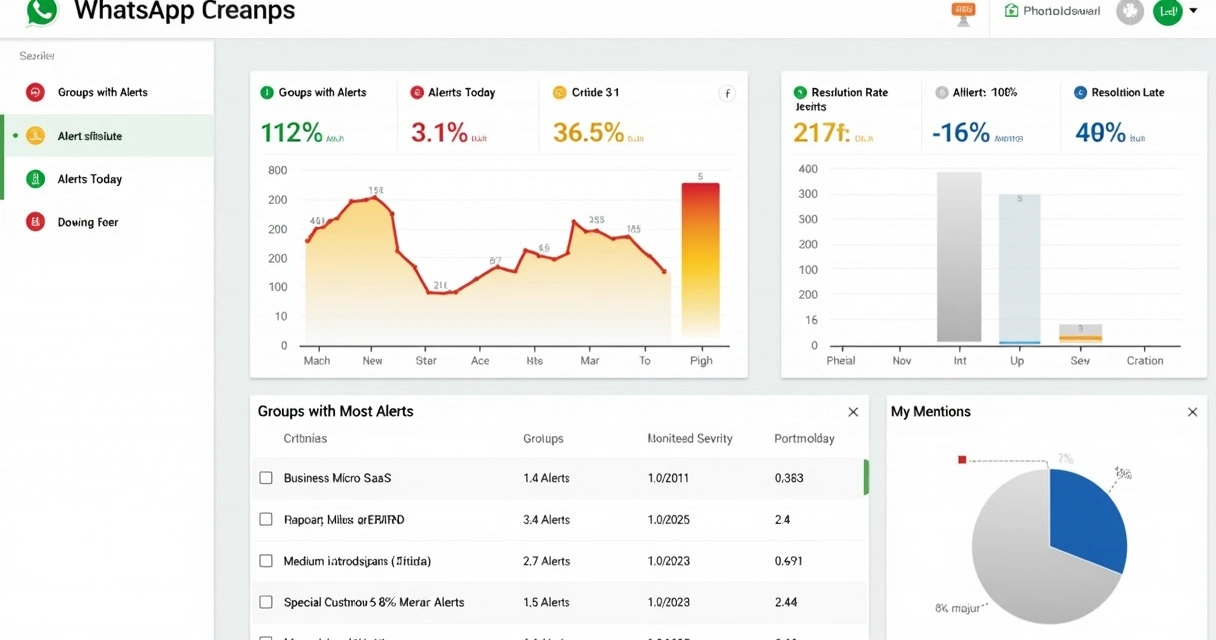Tick the Medium introdsjrans row checkbox
1216x640 pixels.
[x=266, y=561]
